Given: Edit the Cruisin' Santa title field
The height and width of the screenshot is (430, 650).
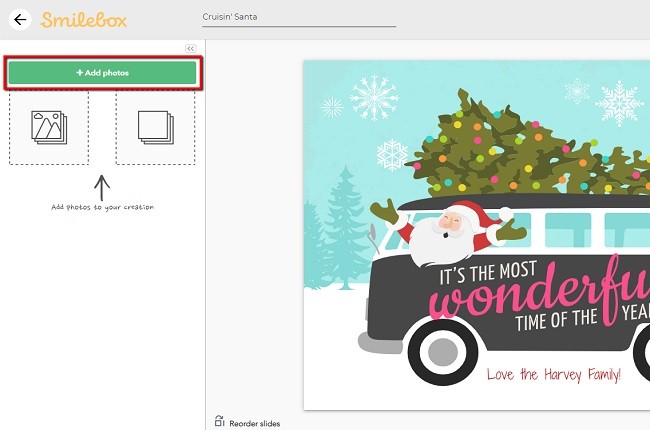Looking at the screenshot, I should (x=299, y=17).
